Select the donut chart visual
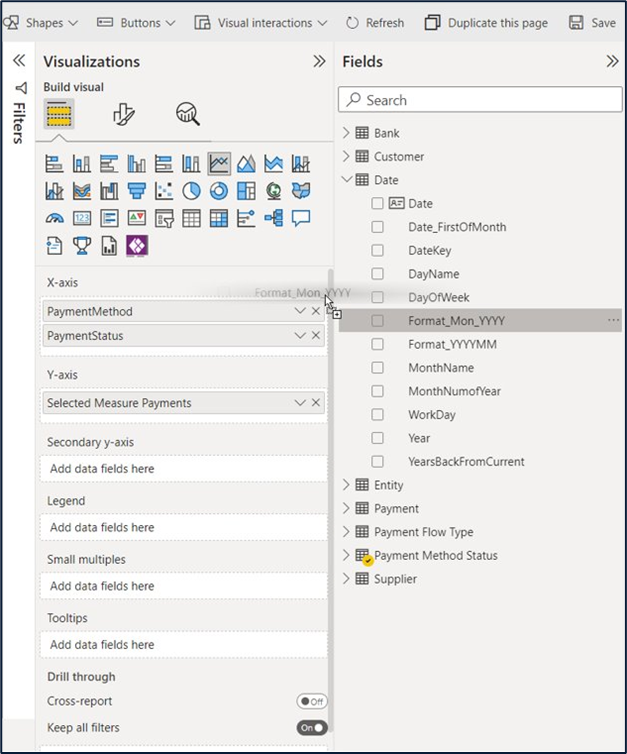627x754 pixels. 219,191
